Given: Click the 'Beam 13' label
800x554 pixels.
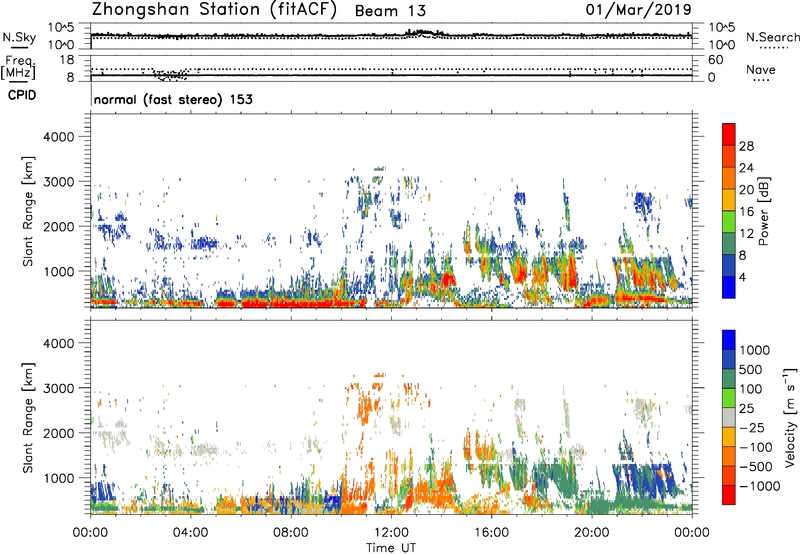Looking at the screenshot, I should pos(390,11).
